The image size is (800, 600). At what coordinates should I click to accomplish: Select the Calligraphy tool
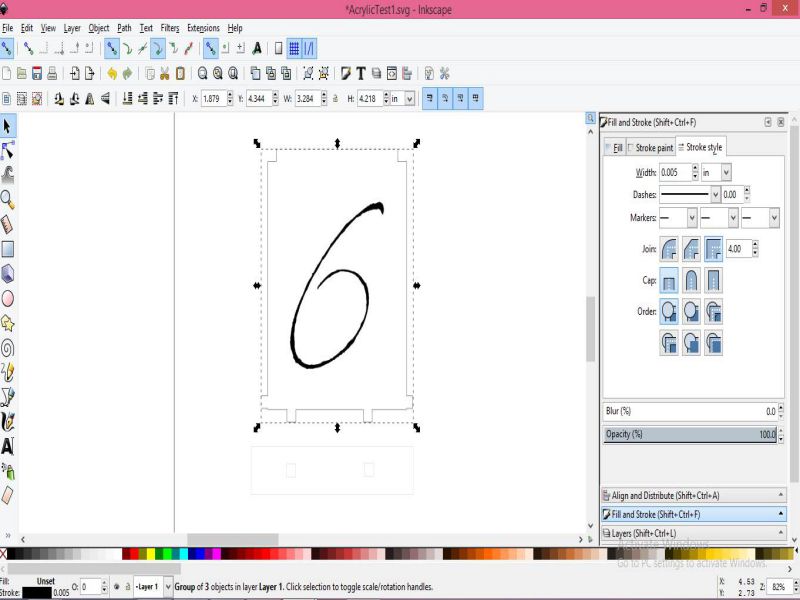[7, 421]
